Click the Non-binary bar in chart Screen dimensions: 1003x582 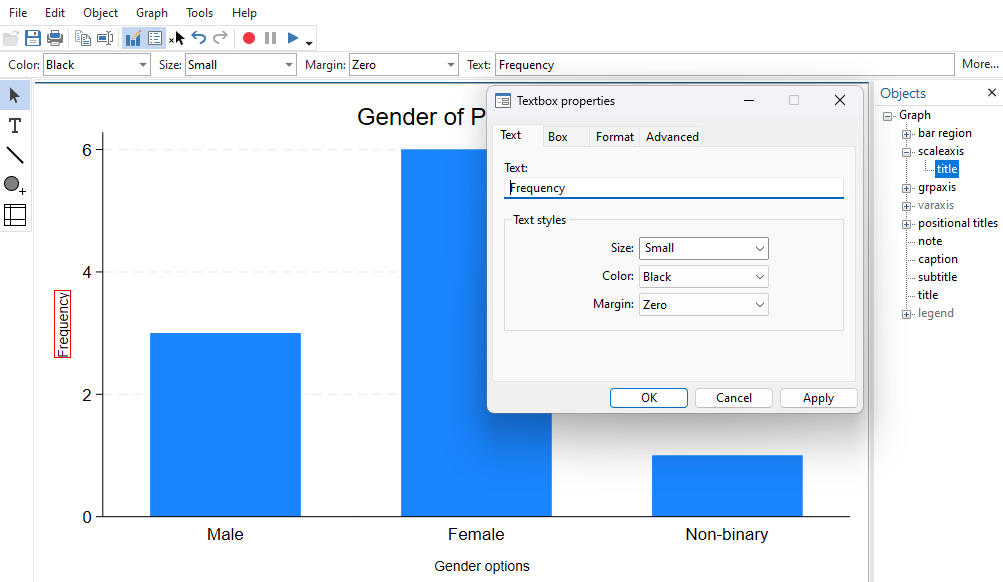pos(727,486)
